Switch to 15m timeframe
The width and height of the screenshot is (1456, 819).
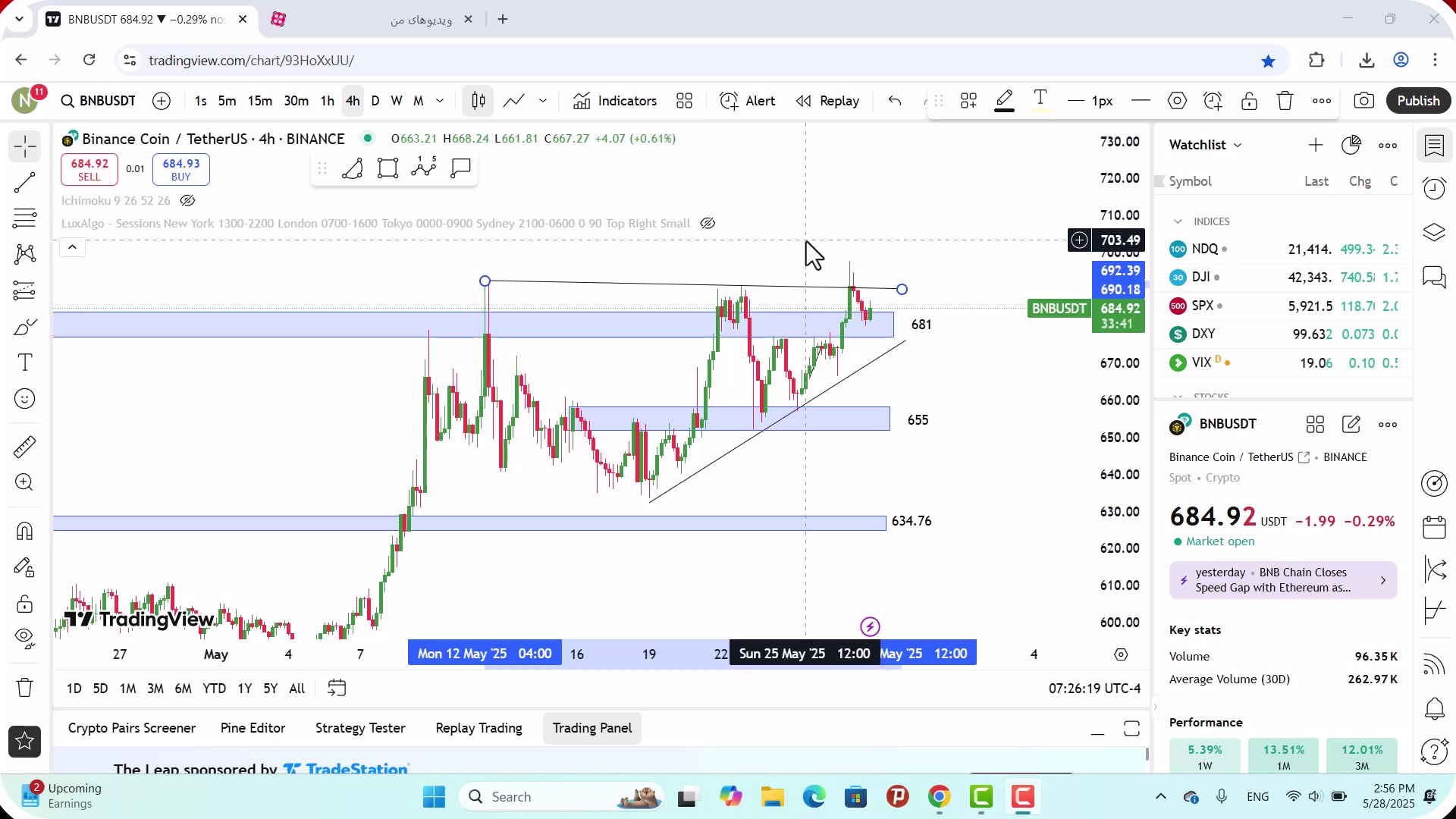coord(259,101)
